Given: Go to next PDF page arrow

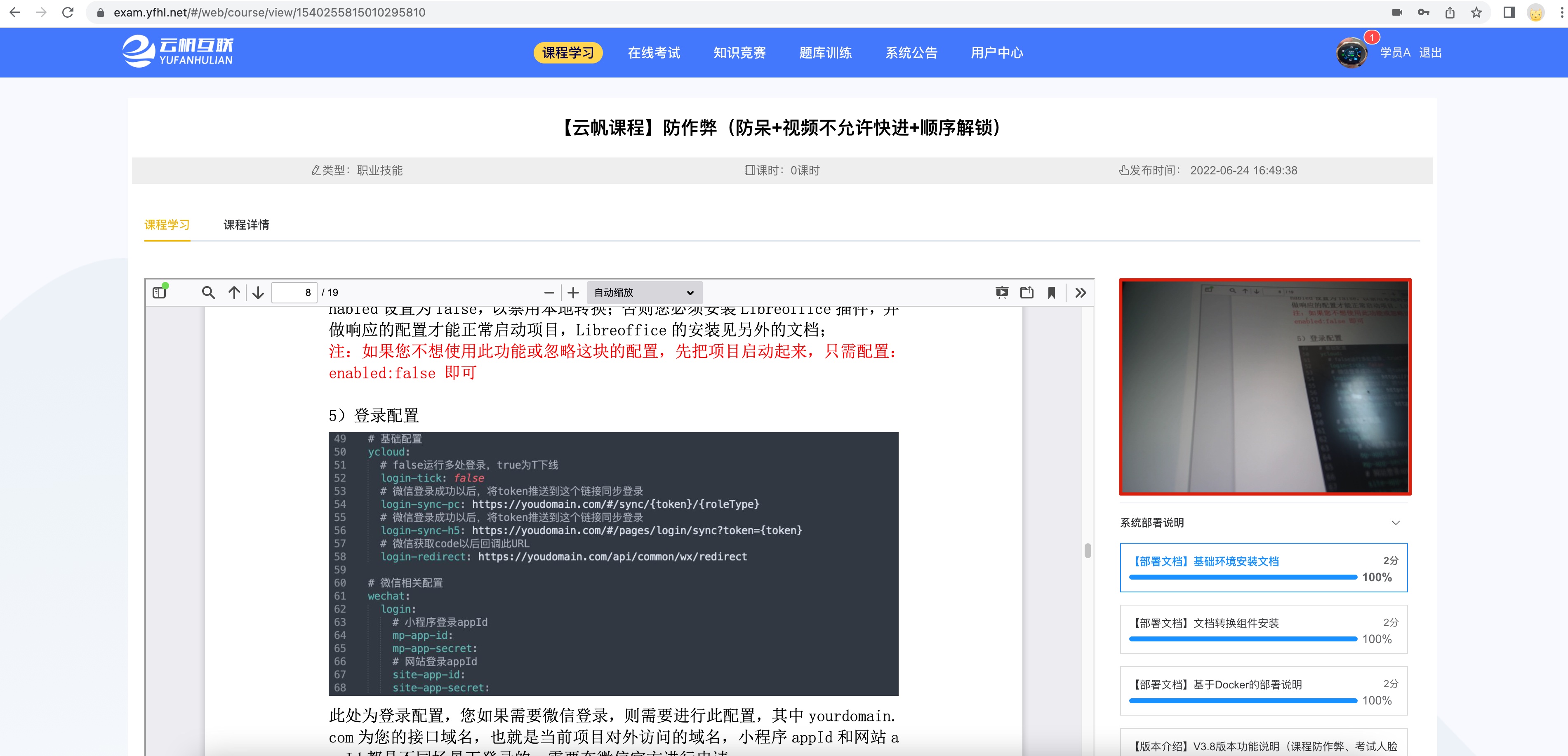Looking at the screenshot, I should click(x=258, y=293).
